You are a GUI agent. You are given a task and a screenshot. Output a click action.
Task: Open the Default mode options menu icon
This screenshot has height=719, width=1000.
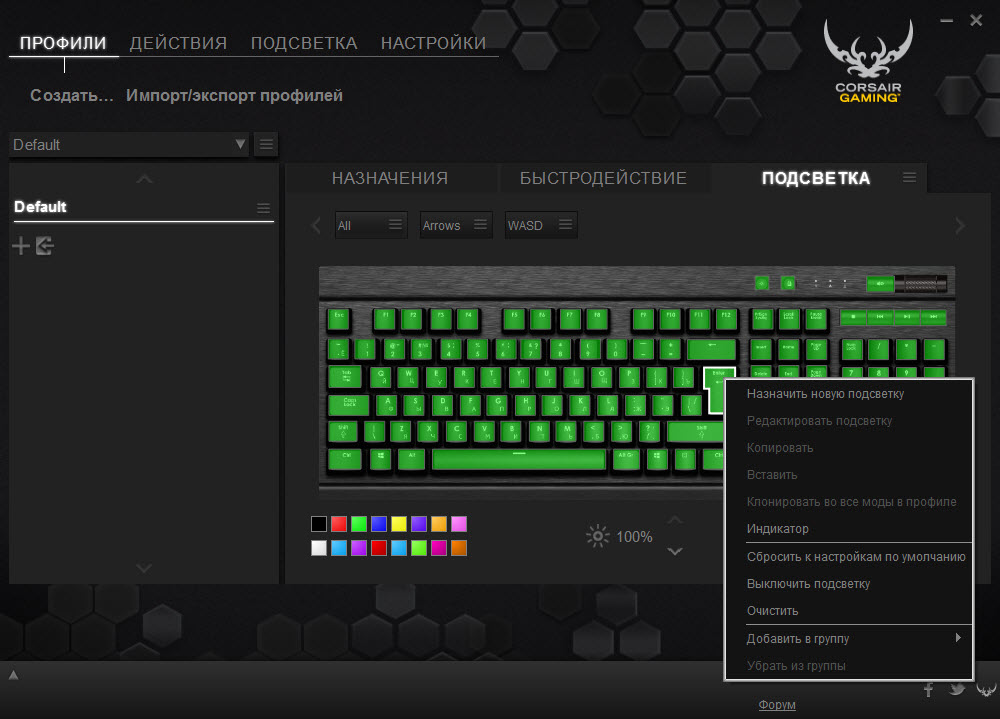[x=263, y=208]
